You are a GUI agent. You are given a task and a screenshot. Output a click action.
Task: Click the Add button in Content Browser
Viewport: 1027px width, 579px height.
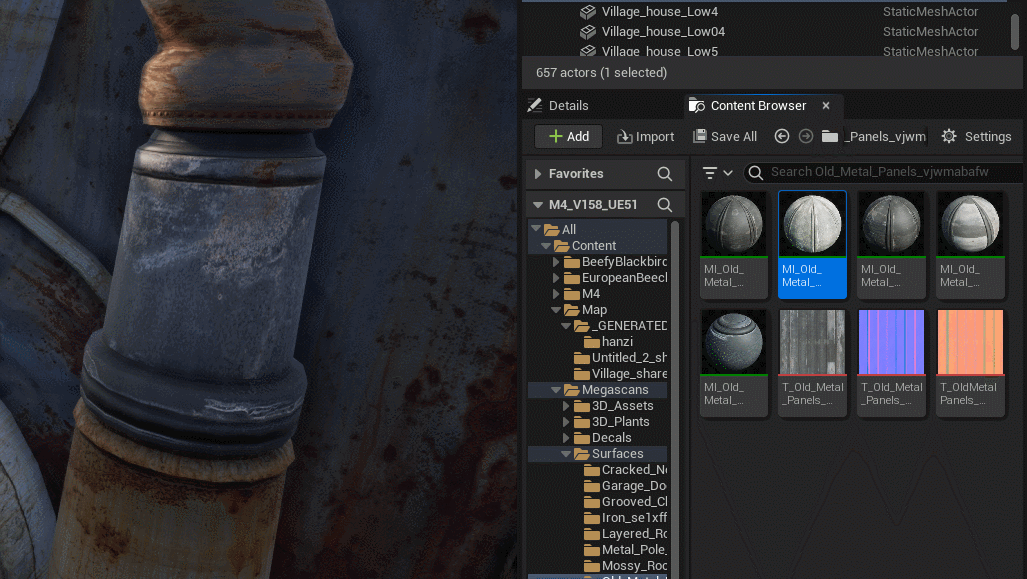(x=568, y=137)
